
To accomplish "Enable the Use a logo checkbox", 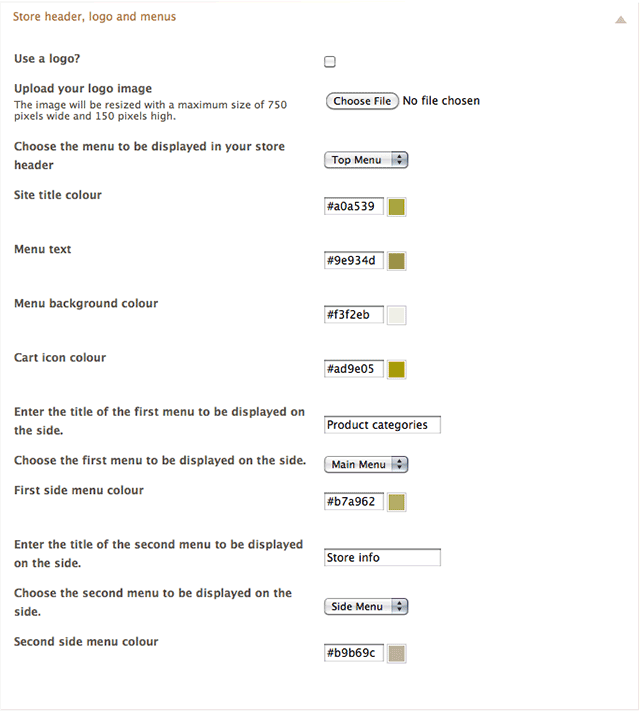I will [x=330, y=62].
